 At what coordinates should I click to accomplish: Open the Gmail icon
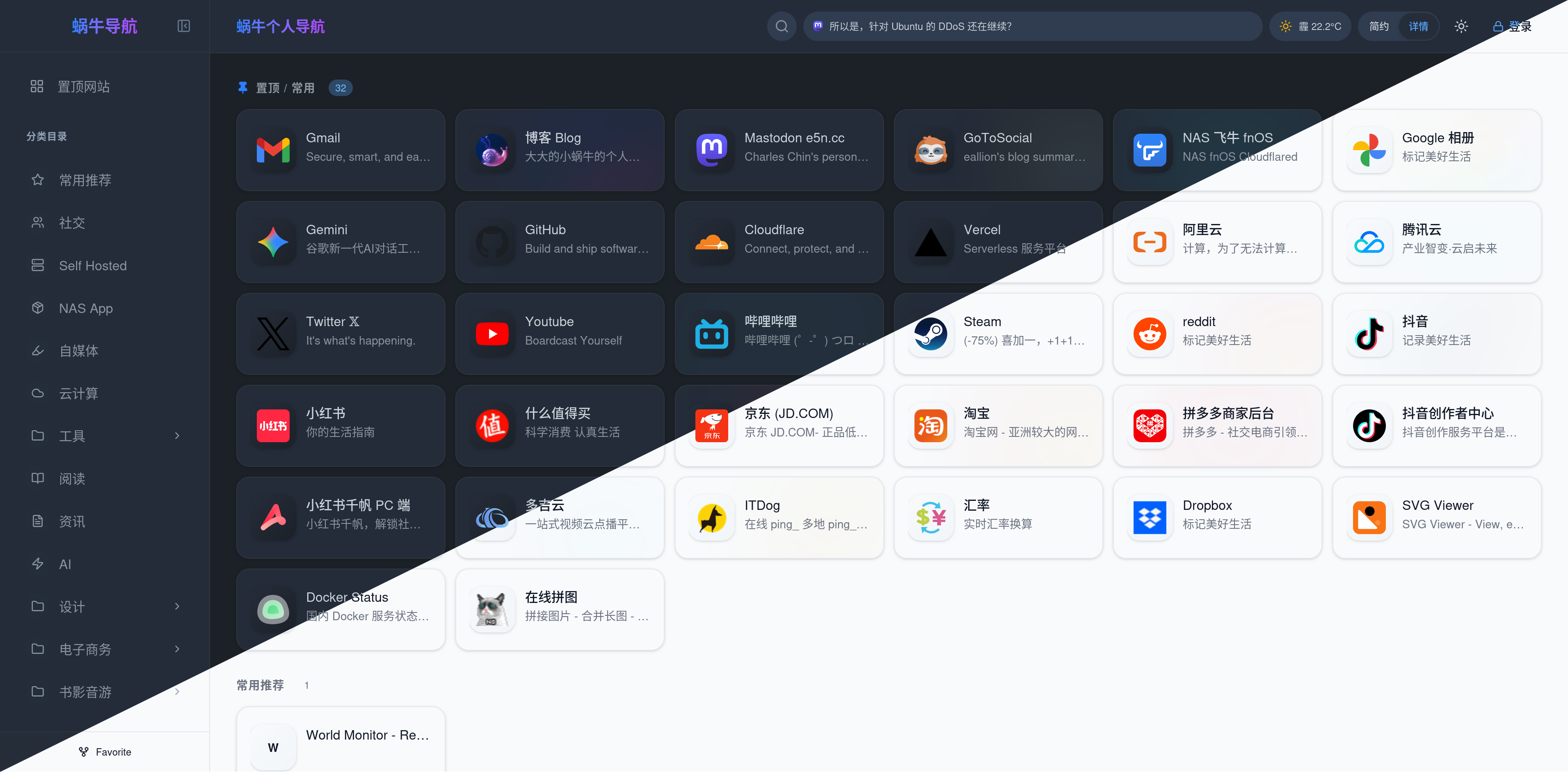(x=273, y=151)
